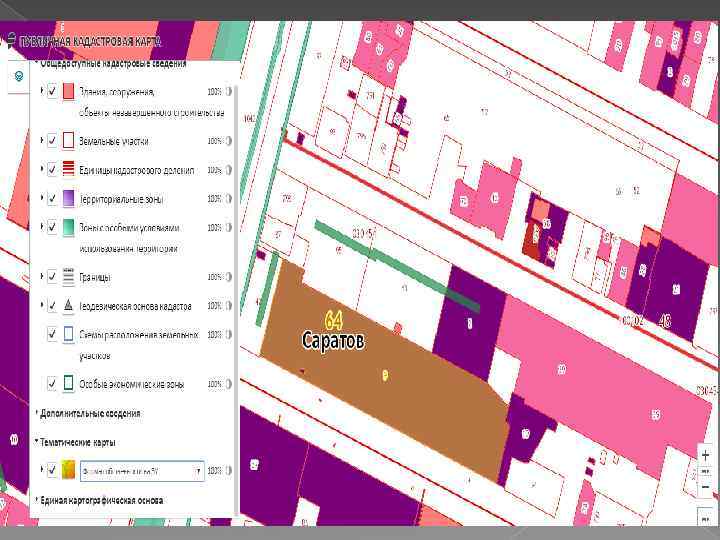Toggle the Земельные участки checkbox
This screenshot has height=540, width=720.
point(52,140)
